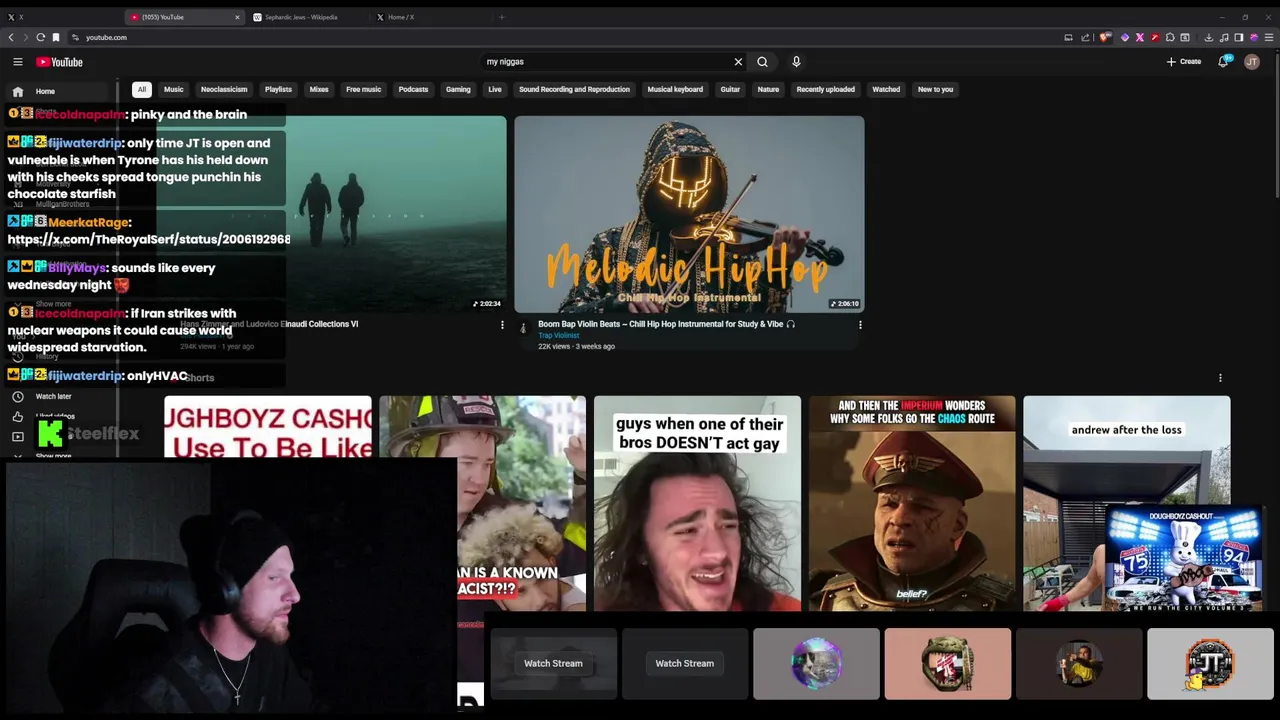1280x720 pixels.
Task: Select the Mixes filter chip
Action: pyautogui.click(x=319, y=89)
